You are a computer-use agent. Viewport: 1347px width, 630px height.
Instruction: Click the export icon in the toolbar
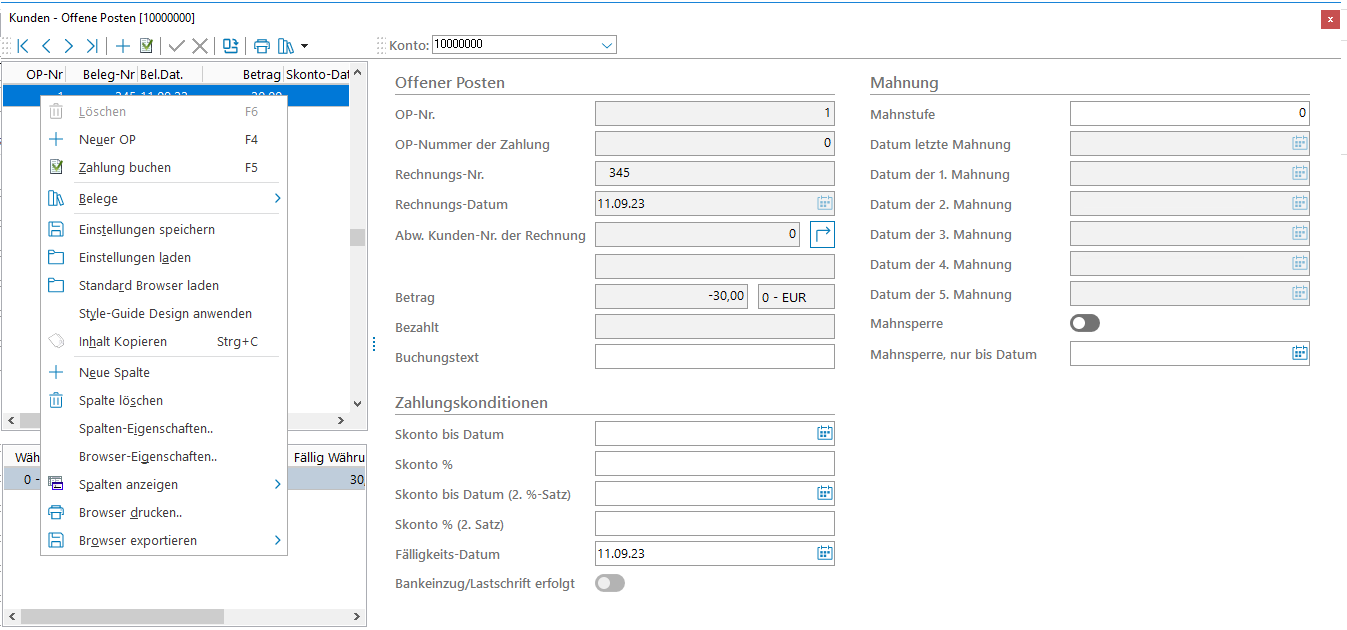[x=231, y=46]
